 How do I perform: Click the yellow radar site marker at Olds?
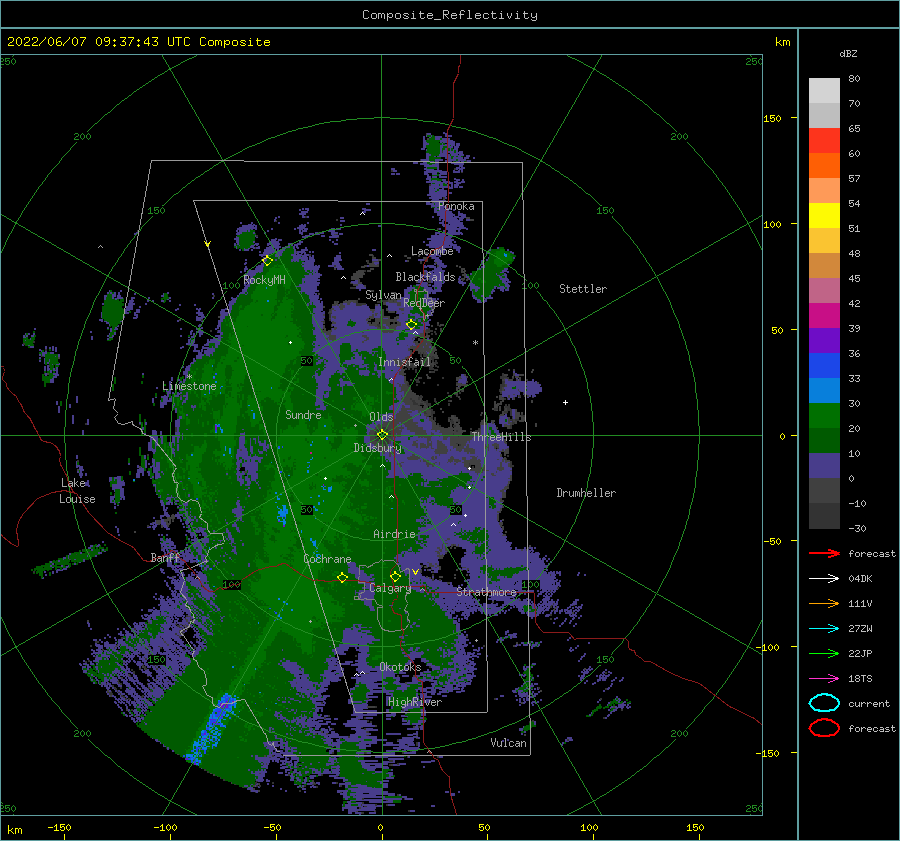point(382,435)
